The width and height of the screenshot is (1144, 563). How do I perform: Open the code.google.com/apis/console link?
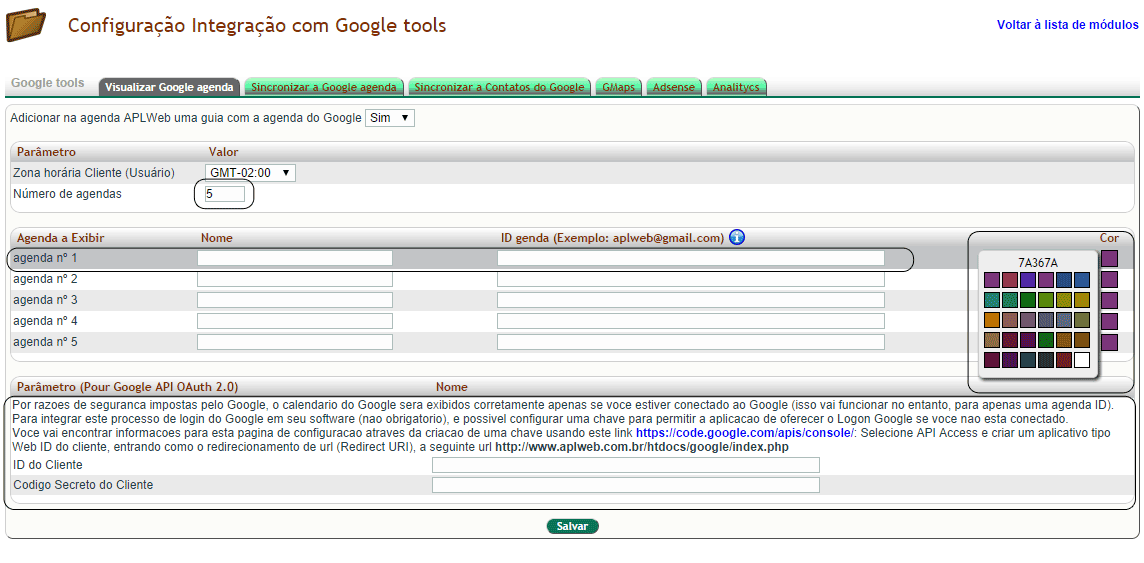pyautogui.click(x=745, y=433)
